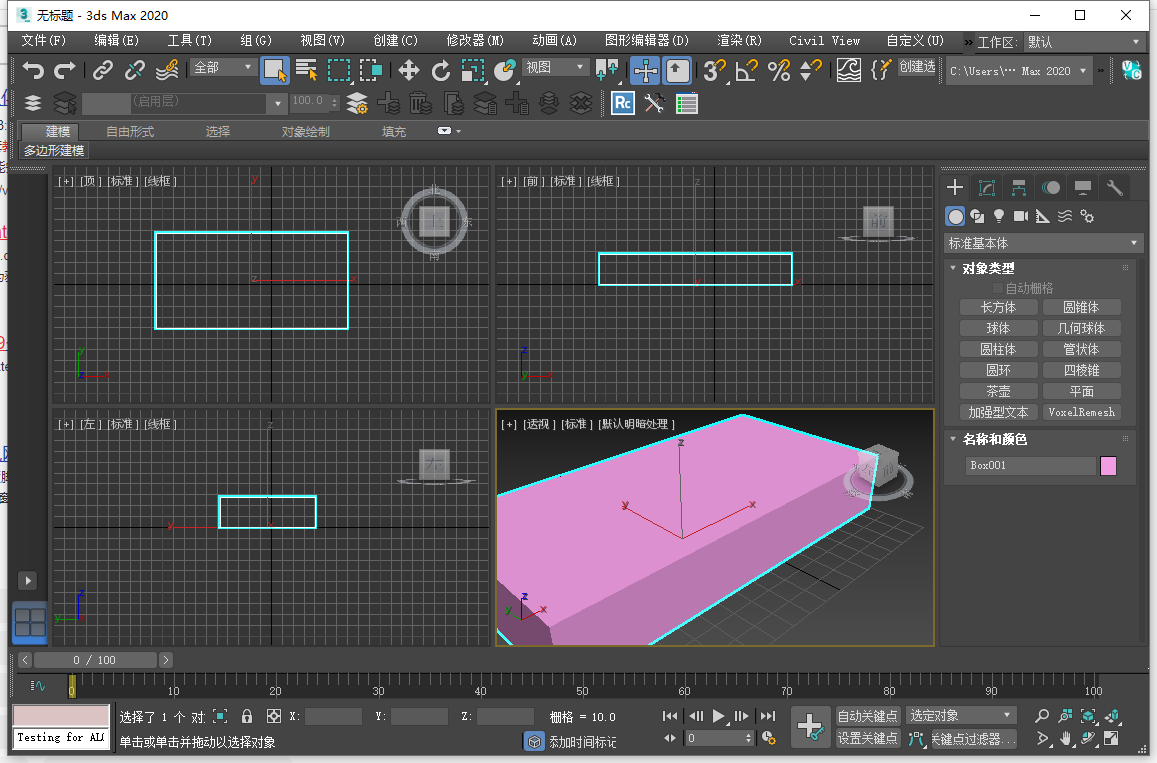
Task: Open the 文件(F) menu
Action: coord(44,41)
